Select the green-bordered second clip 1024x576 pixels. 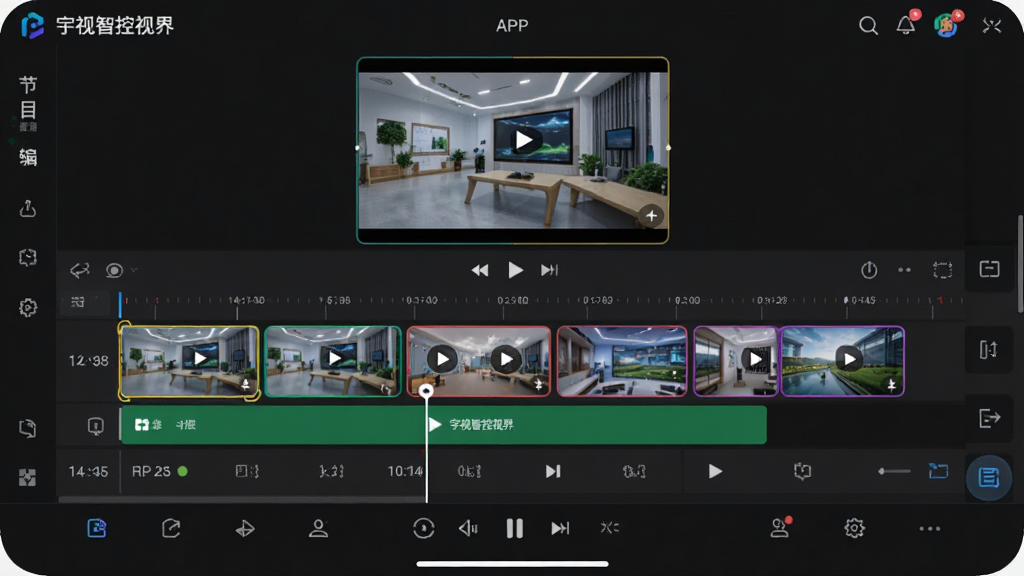[332, 361]
